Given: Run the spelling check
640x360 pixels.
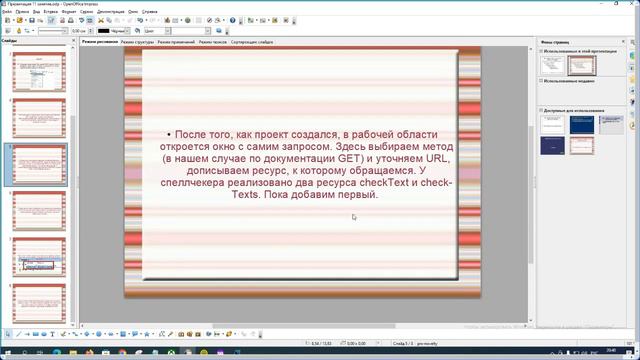Looking at the screenshot, I should (x=82, y=20).
